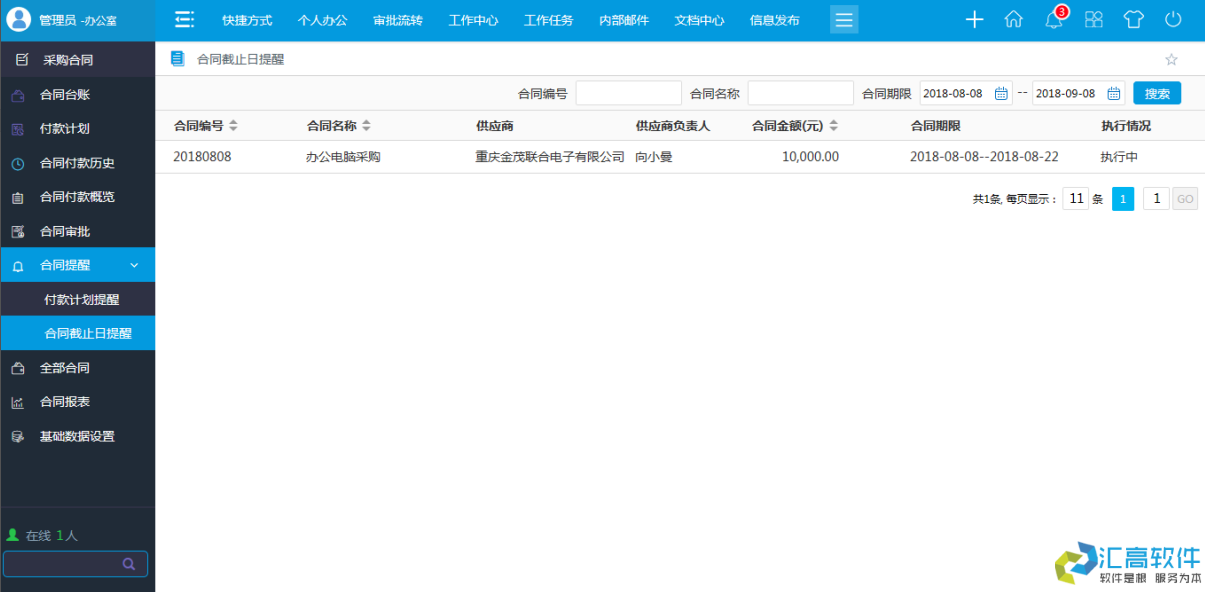Click page number 1 in pagination

(1122, 198)
